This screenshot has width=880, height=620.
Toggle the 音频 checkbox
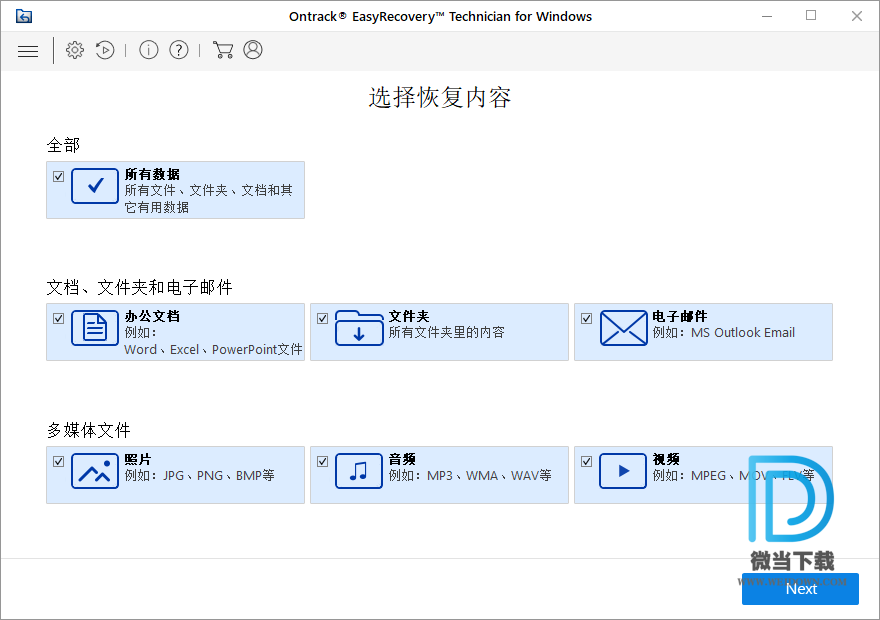click(x=323, y=461)
